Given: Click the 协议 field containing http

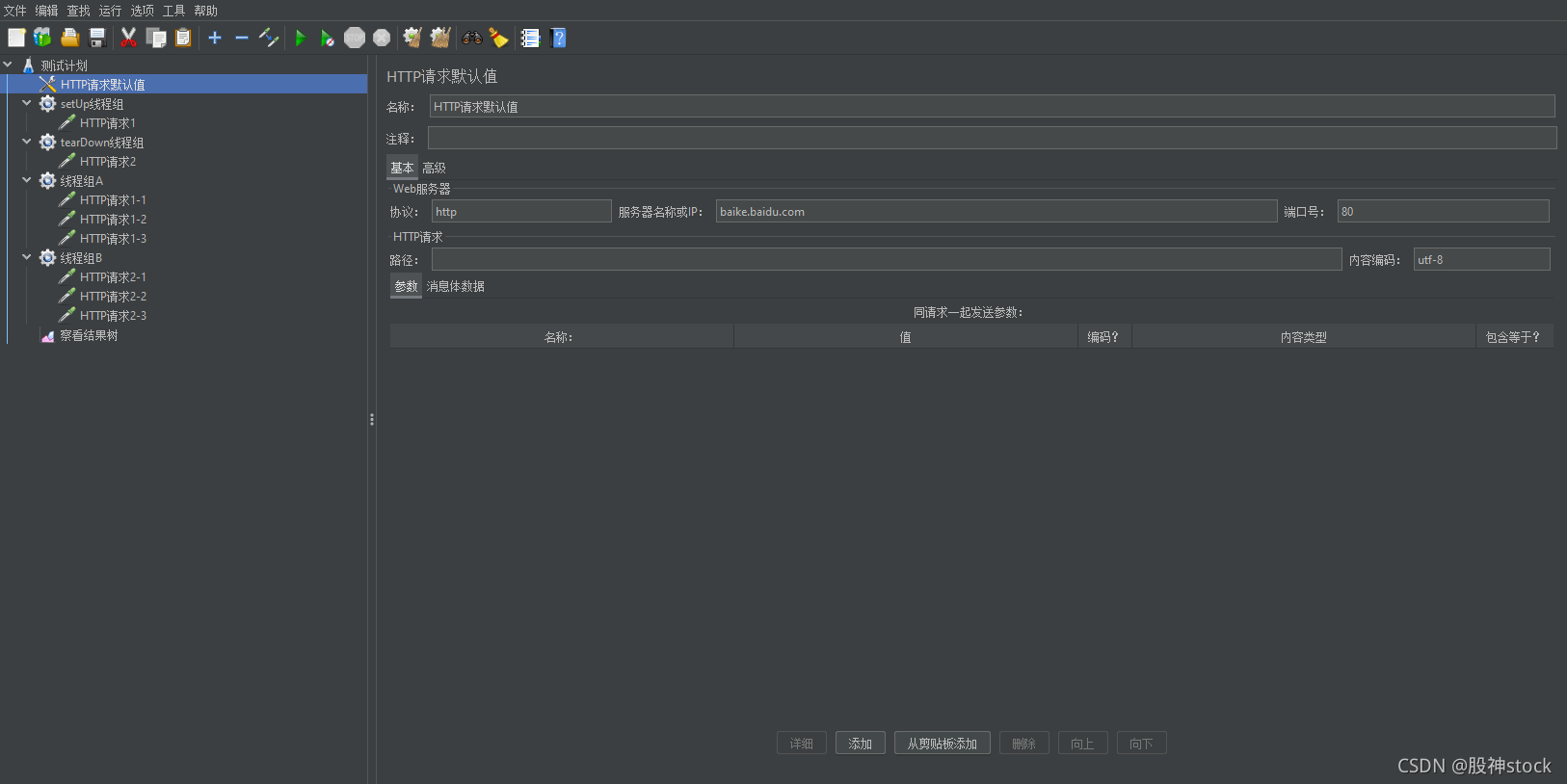Looking at the screenshot, I should coord(521,211).
